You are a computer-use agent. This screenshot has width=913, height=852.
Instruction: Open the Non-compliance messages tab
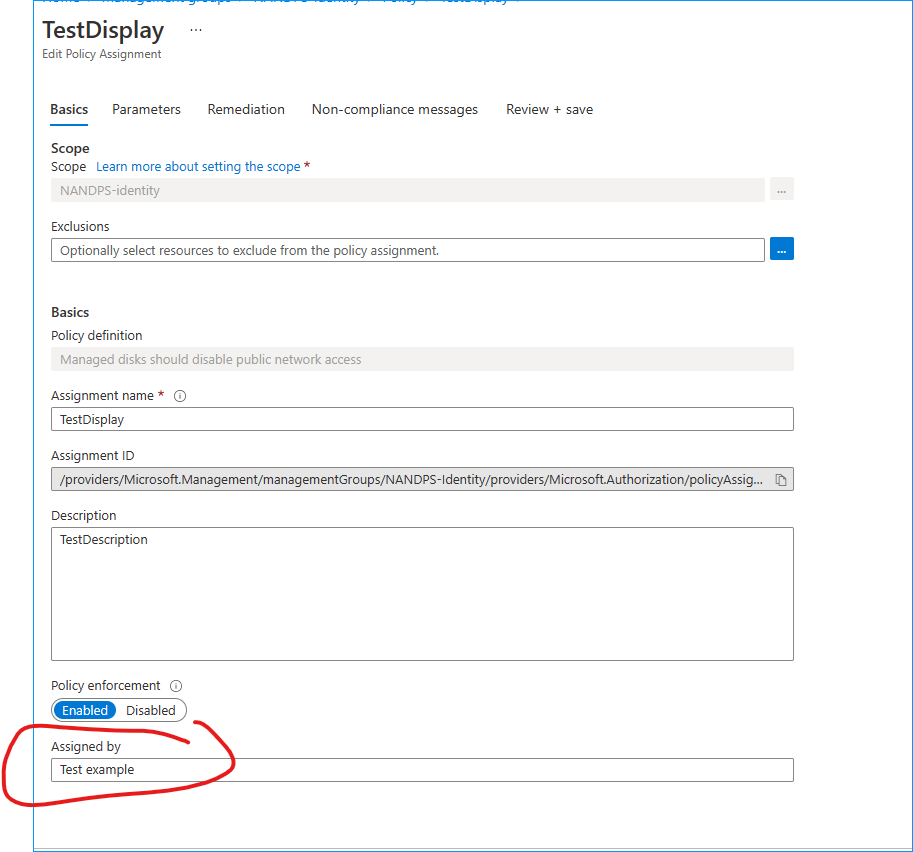tap(394, 109)
